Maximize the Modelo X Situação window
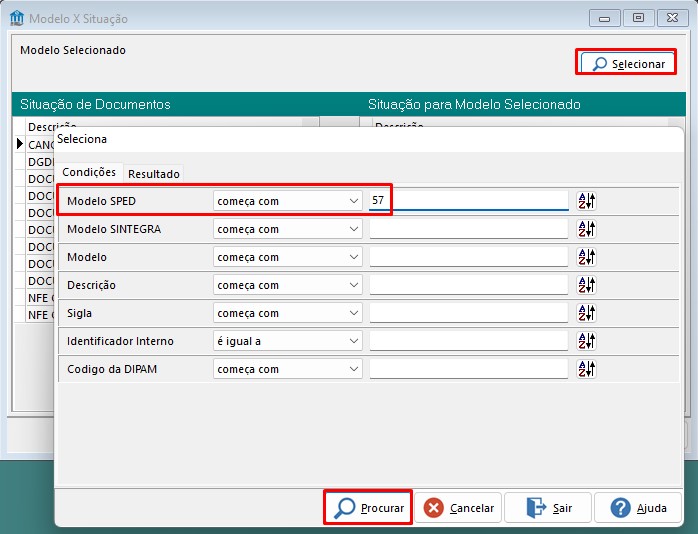This screenshot has height=534, width=698. 638,18
